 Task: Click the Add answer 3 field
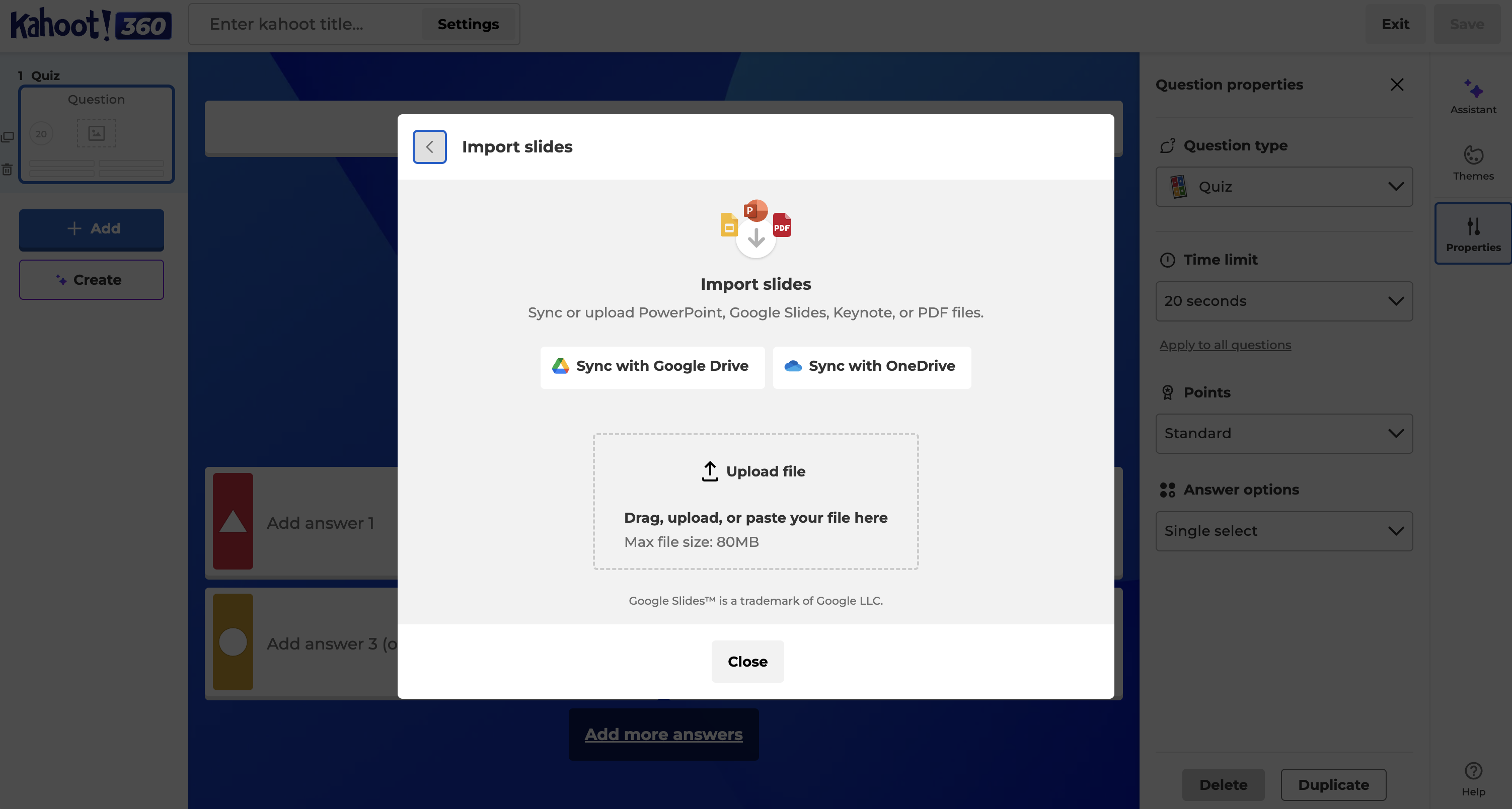332,643
